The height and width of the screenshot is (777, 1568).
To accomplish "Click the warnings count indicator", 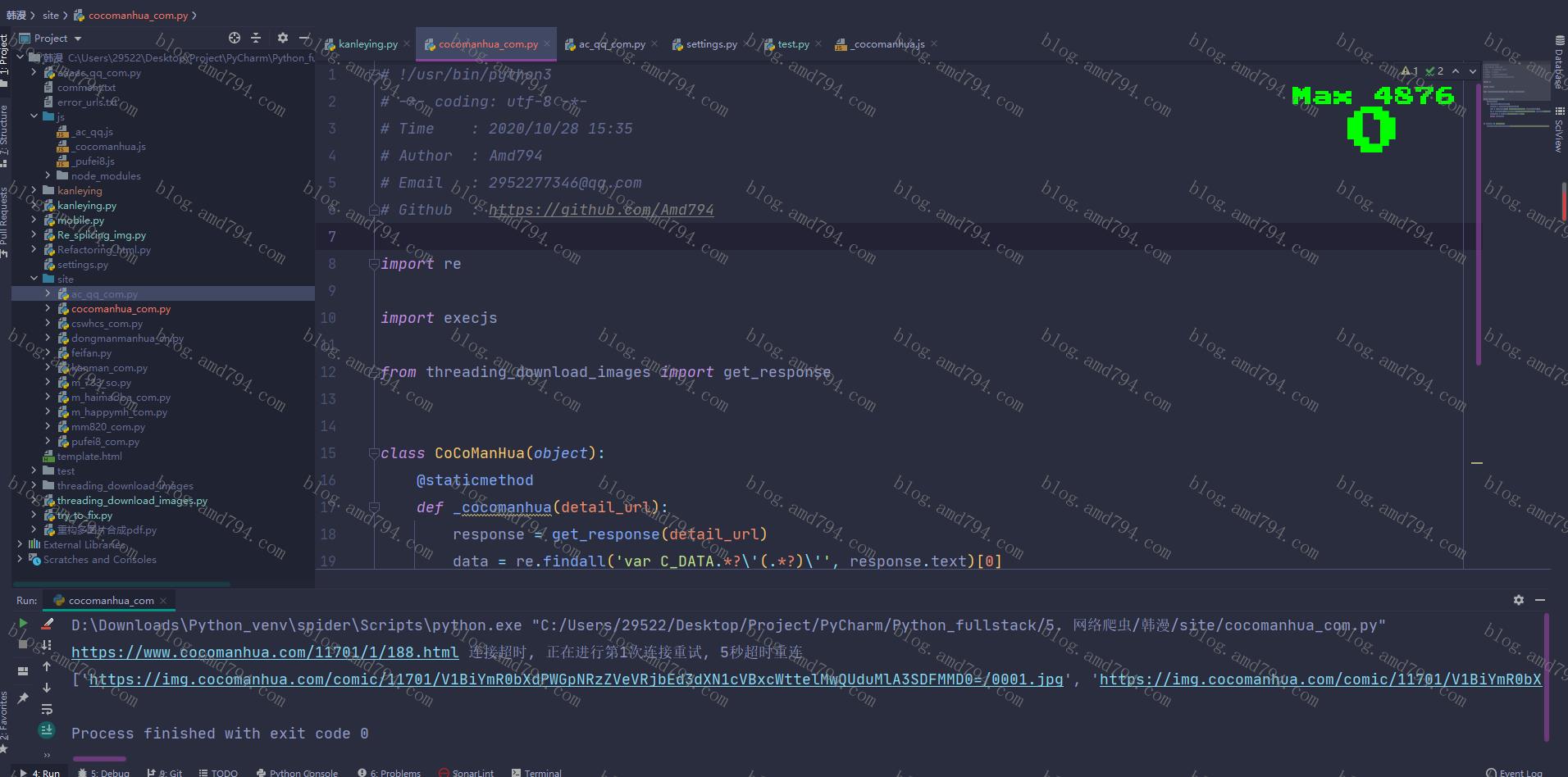I will click(1410, 71).
